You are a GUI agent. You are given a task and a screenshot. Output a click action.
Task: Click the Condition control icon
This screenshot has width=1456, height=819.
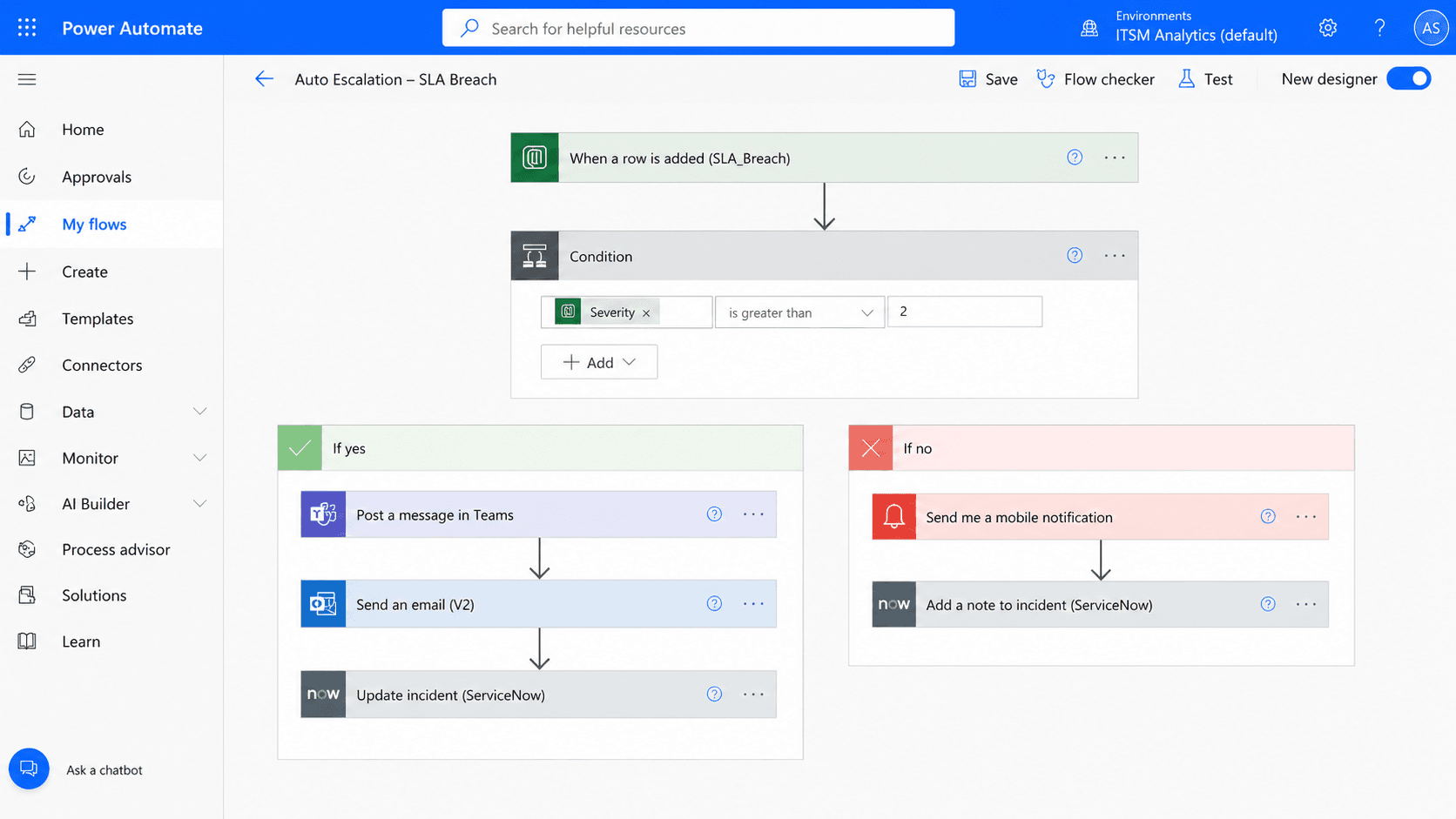535,256
